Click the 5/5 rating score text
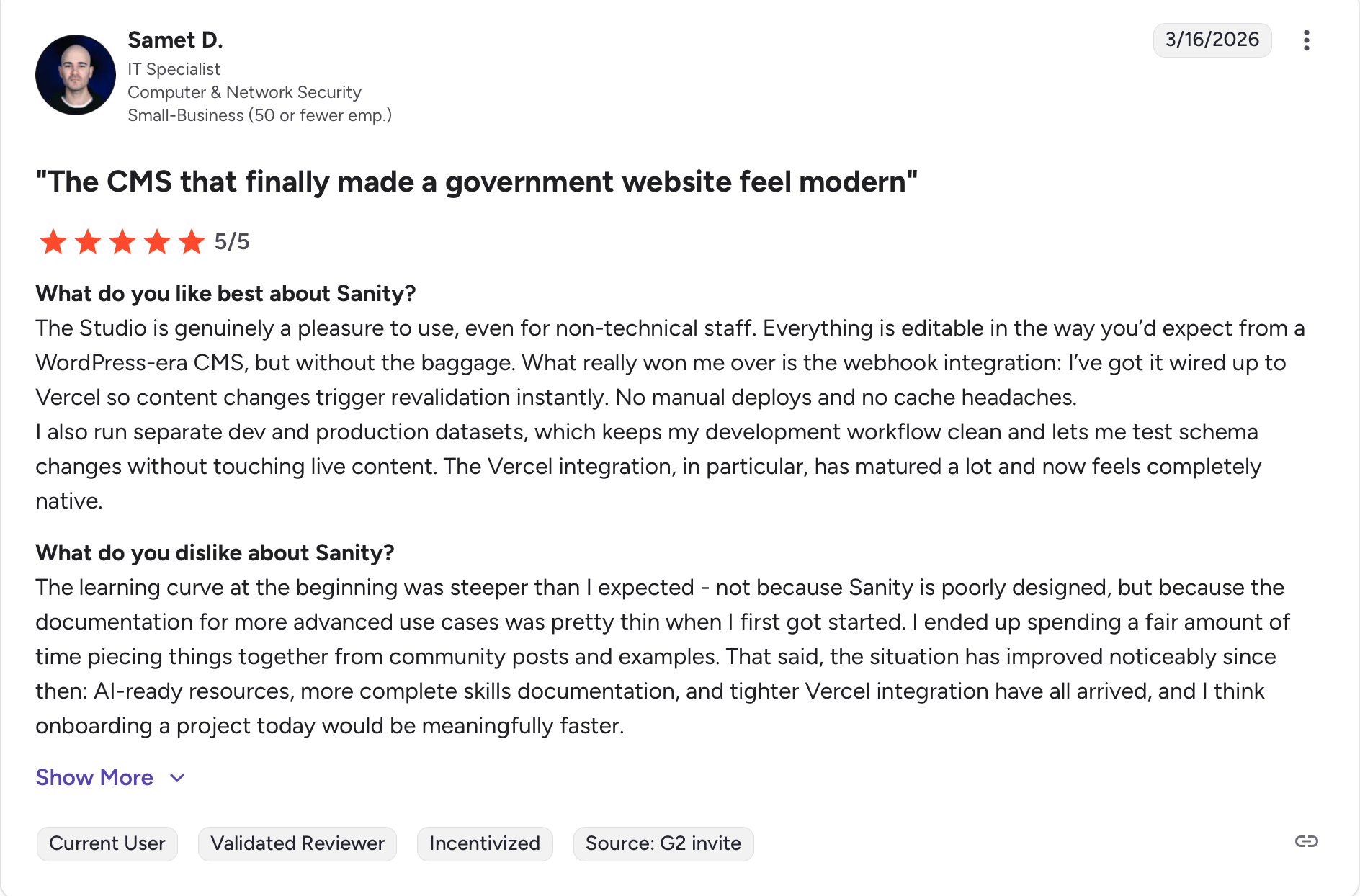The width and height of the screenshot is (1360, 896). pos(232,242)
